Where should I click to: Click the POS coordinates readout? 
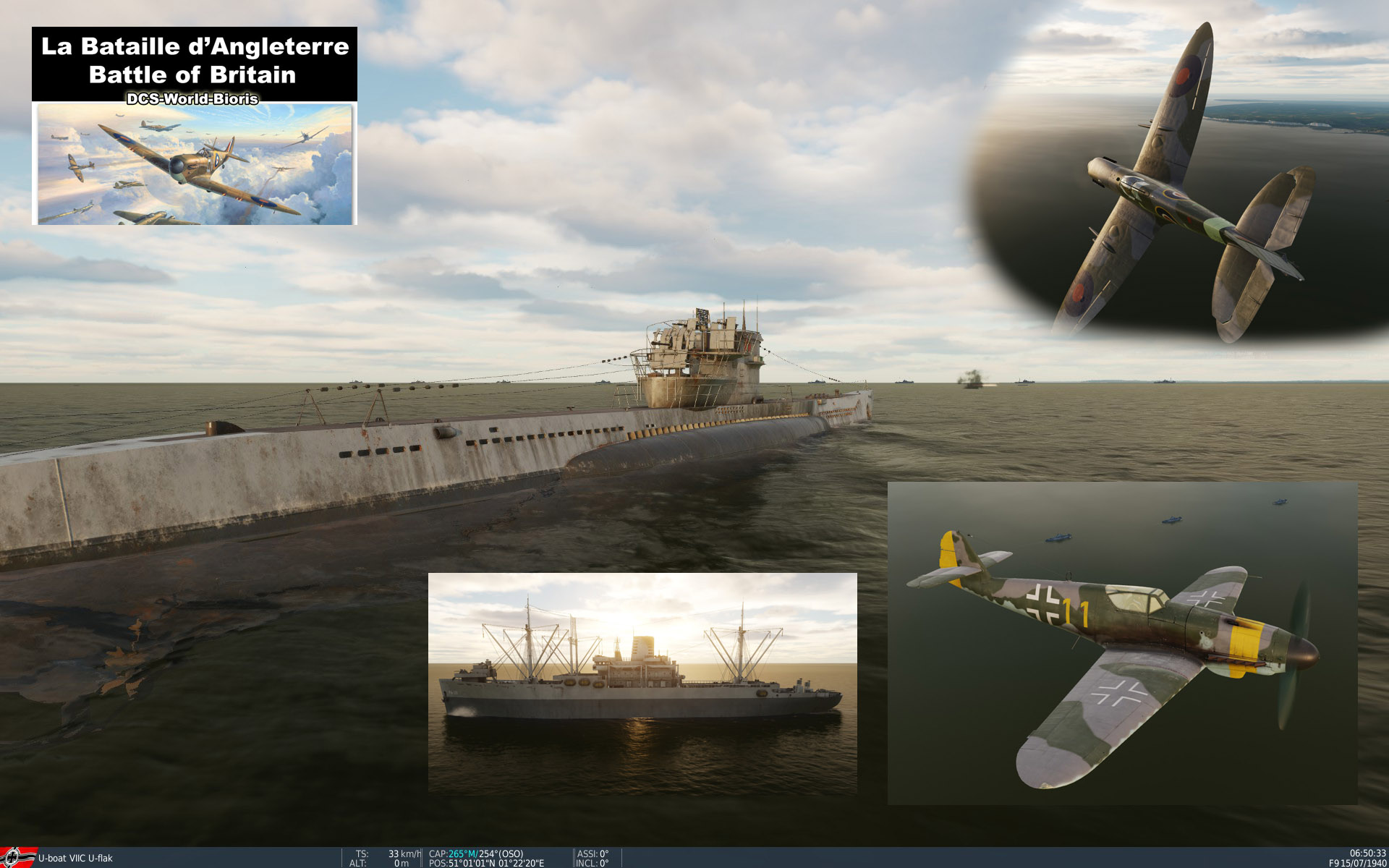point(496,864)
